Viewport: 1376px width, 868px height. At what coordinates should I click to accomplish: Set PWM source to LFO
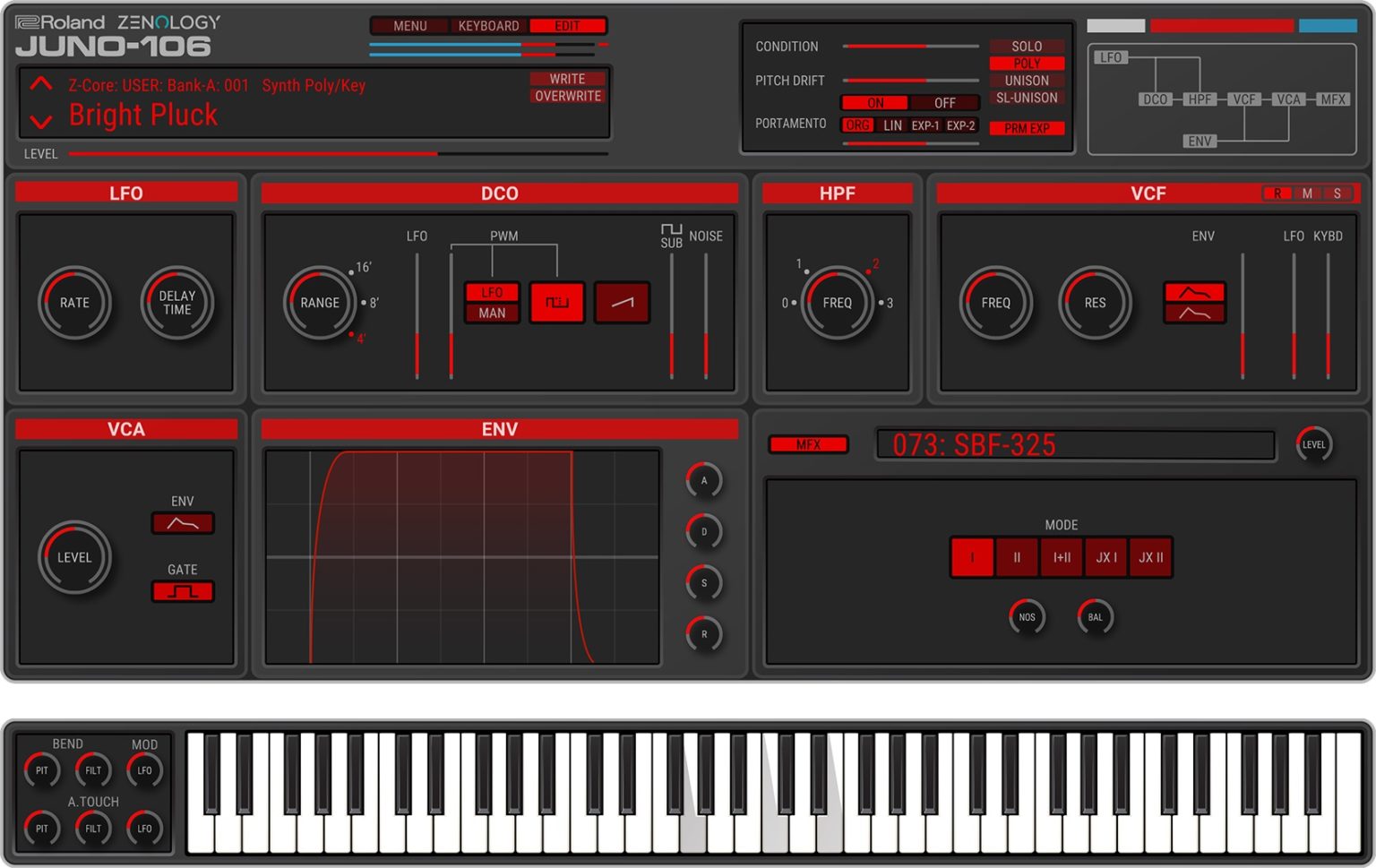492,293
